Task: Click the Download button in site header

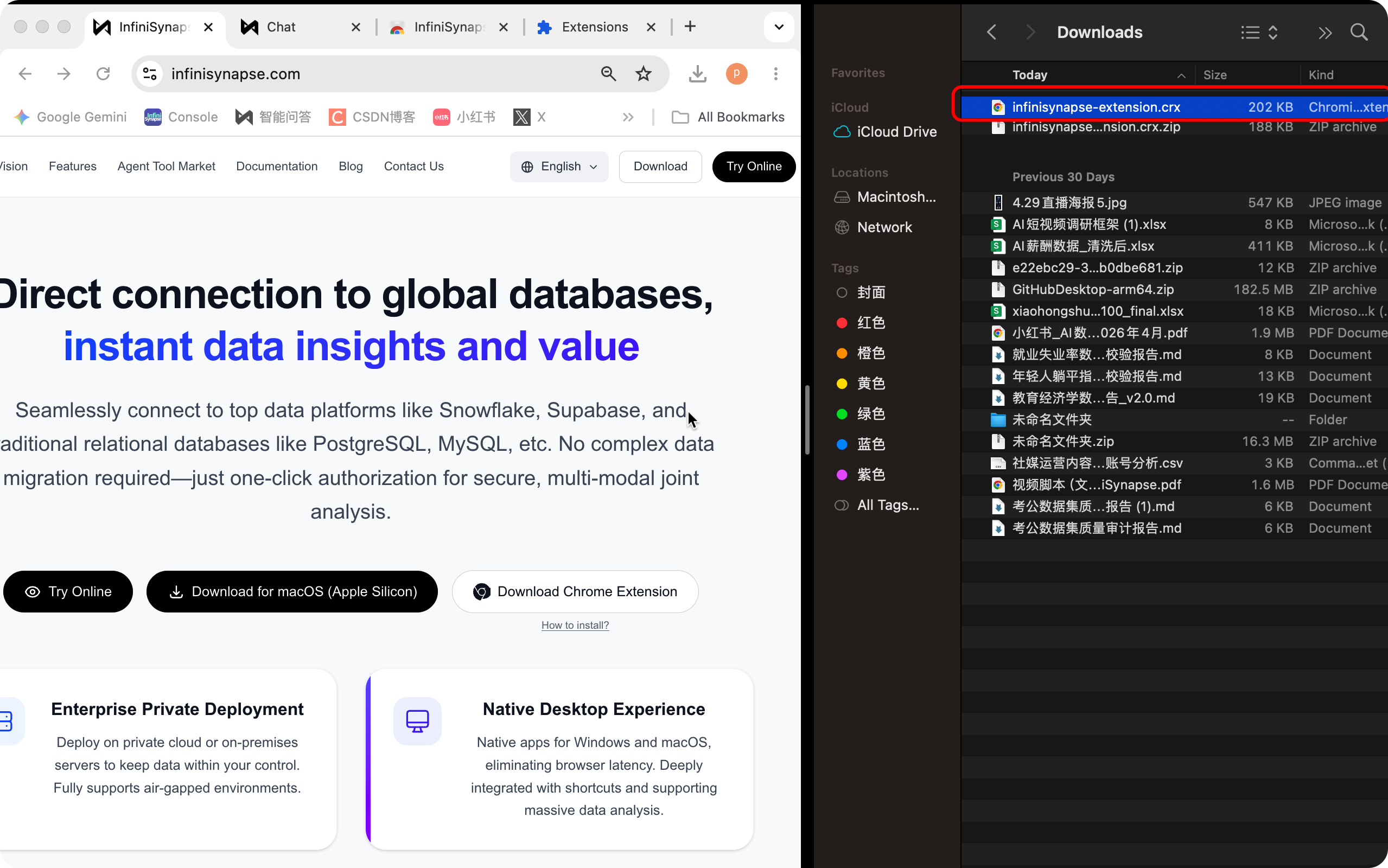Action: (x=660, y=167)
